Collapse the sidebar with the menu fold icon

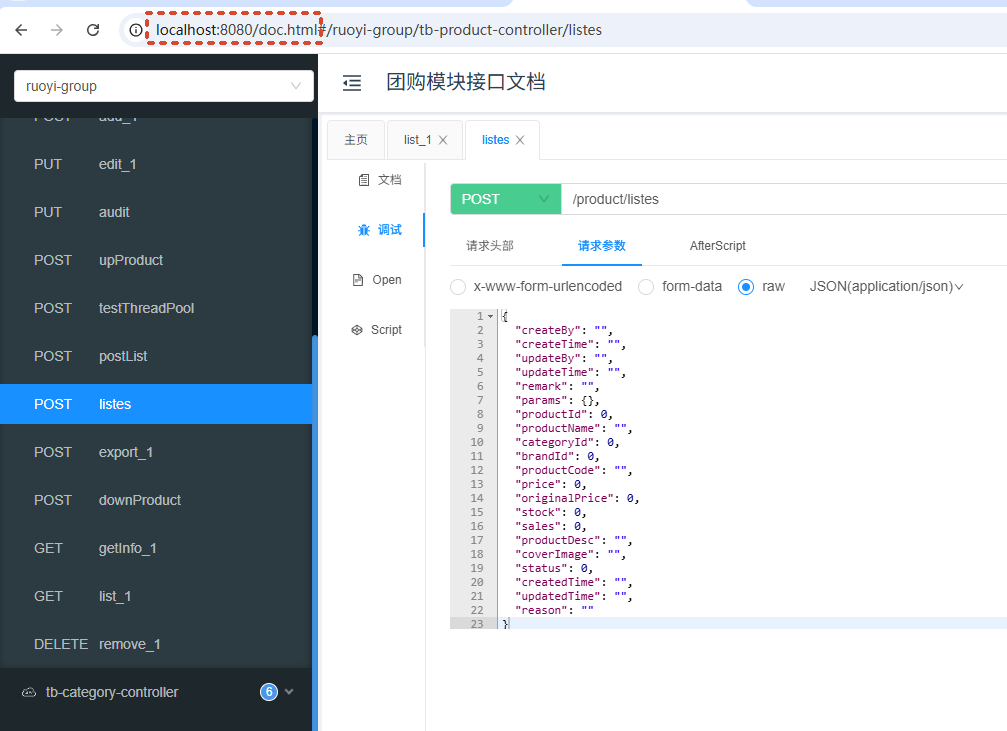352,83
